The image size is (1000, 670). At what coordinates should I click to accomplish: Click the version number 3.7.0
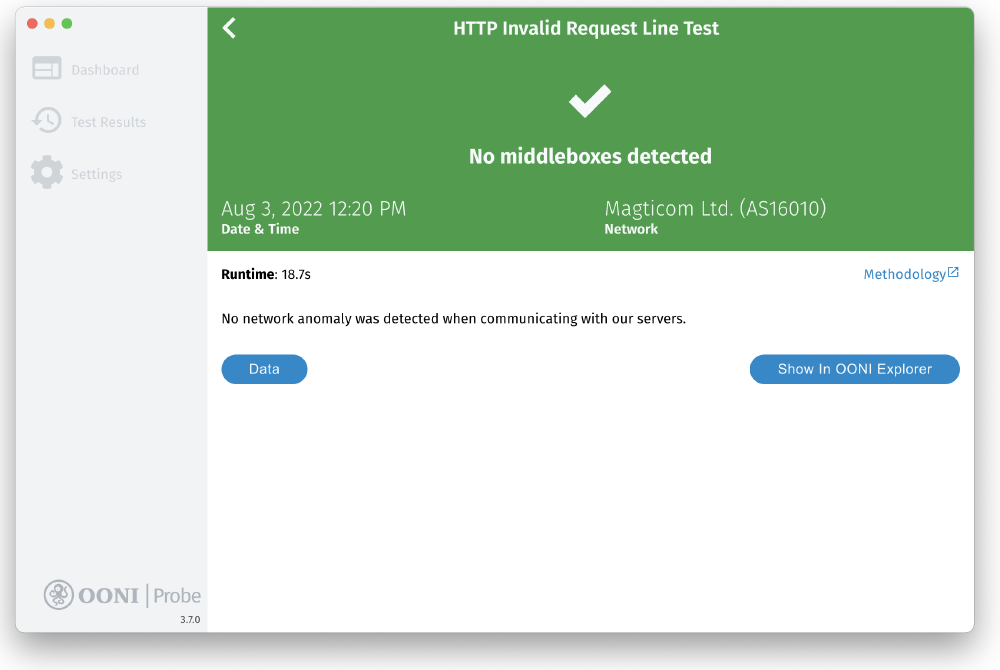189,618
